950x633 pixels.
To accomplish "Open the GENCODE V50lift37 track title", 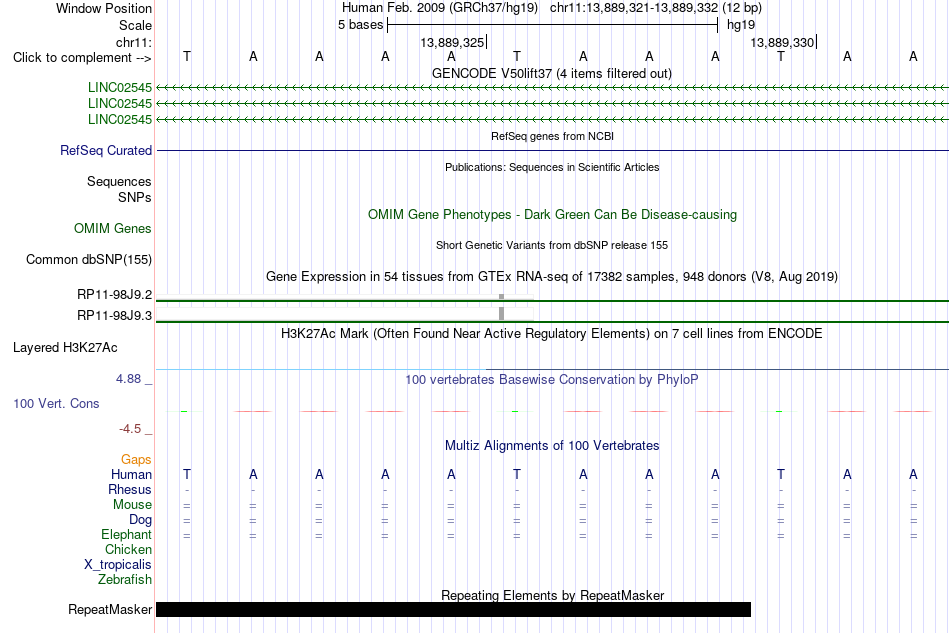I will (x=551, y=74).
